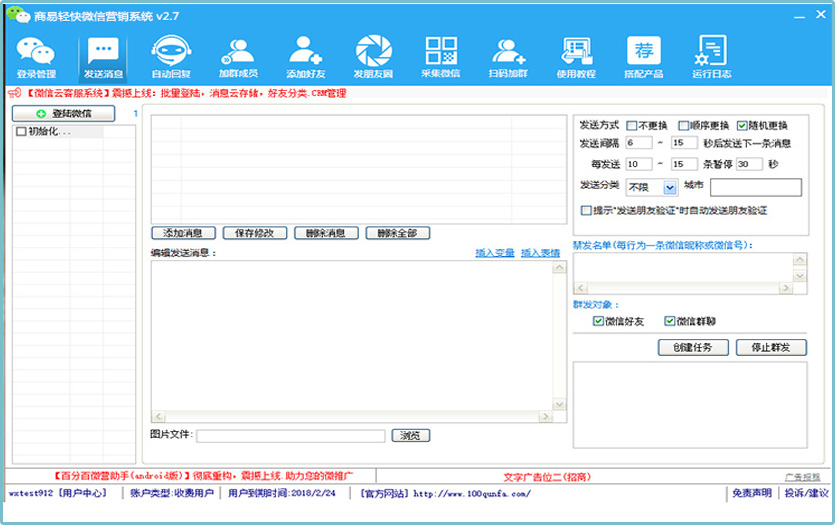Click the 浏览 browse button
Screen dimensions: 835x525
pyautogui.click(x=411, y=436)
